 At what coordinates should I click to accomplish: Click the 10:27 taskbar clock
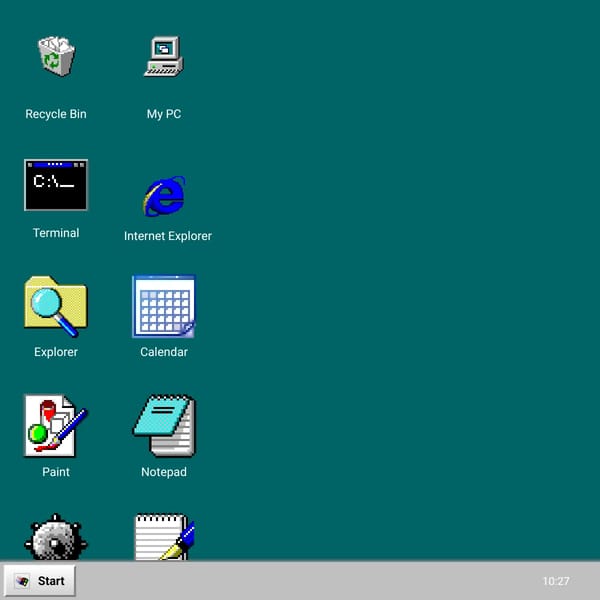556,581
